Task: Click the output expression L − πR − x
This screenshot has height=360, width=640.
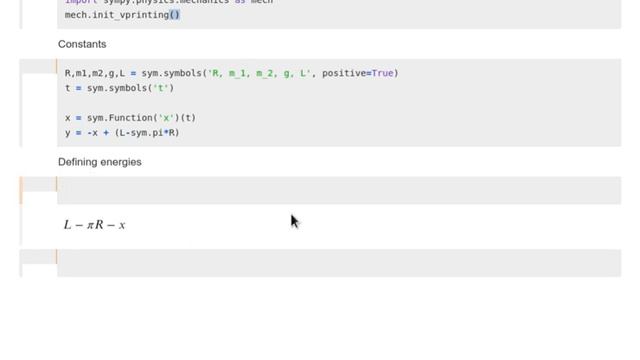Action: point(94,225)
